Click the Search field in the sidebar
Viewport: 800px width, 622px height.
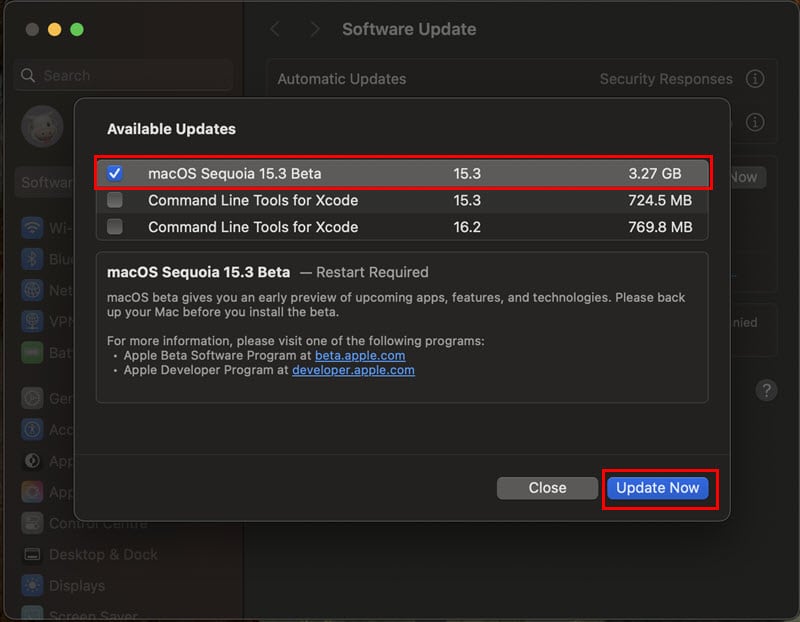click(125, 75)
